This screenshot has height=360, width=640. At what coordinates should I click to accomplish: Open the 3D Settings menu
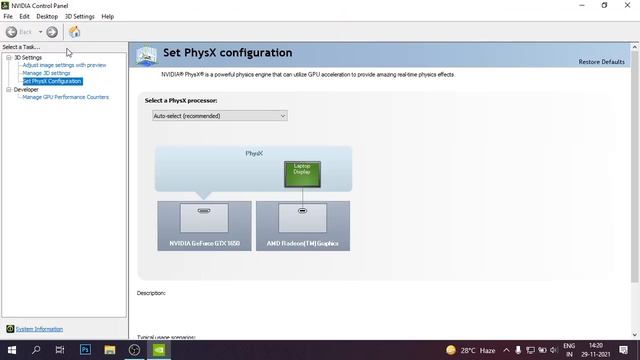pos(80,16)
